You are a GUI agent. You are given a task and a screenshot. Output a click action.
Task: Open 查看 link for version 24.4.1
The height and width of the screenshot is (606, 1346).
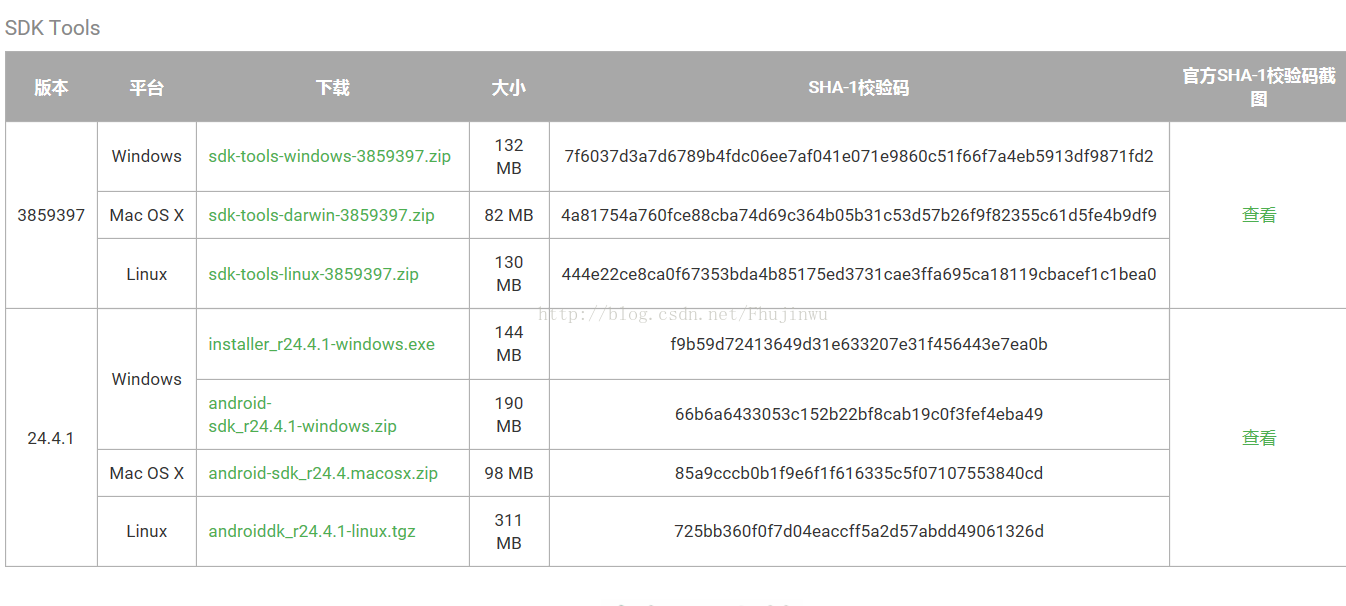(x=1258, y=438)
